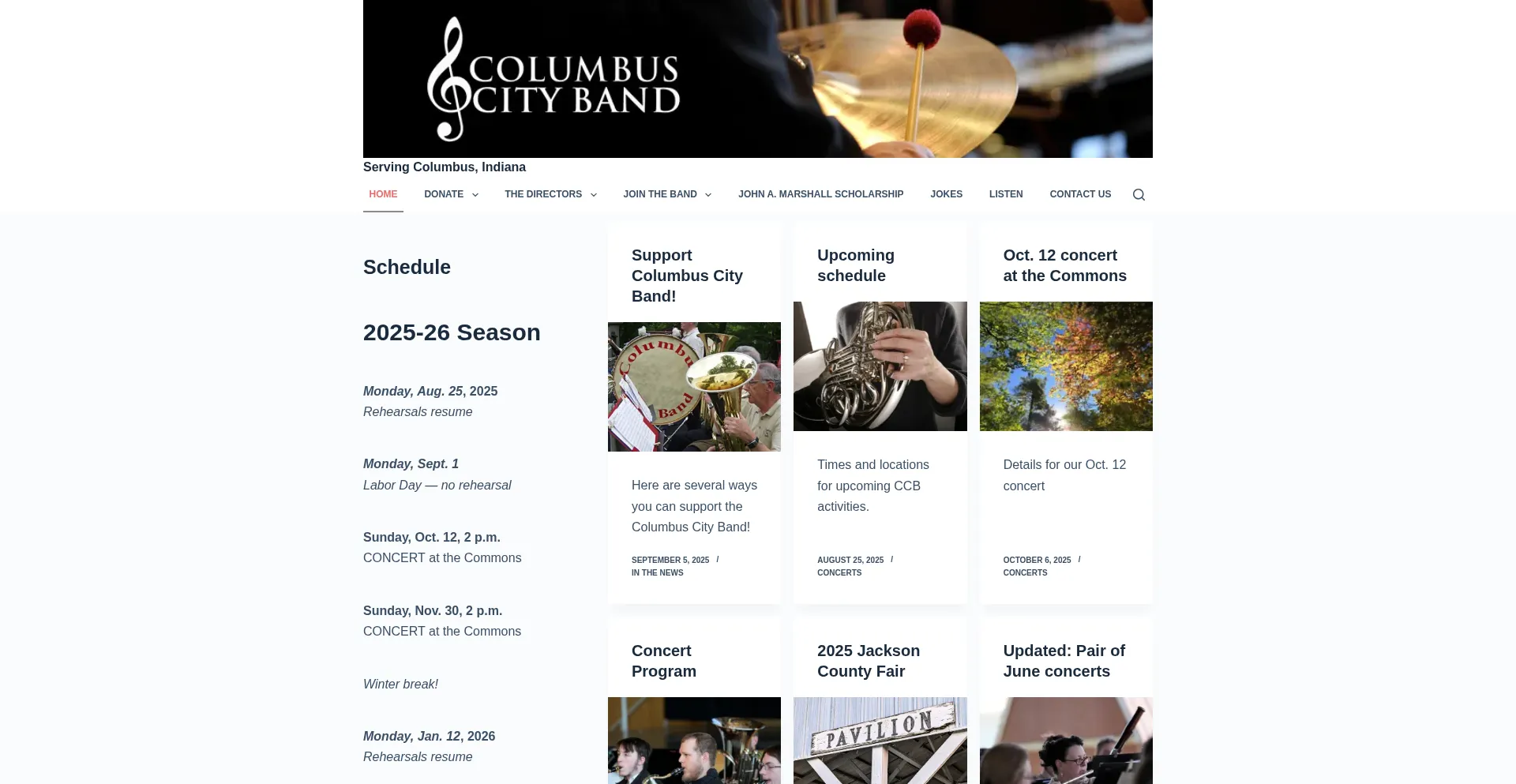1516x784 pixels.
Task: Select the In The News category link
Action: tap(657, 573)
